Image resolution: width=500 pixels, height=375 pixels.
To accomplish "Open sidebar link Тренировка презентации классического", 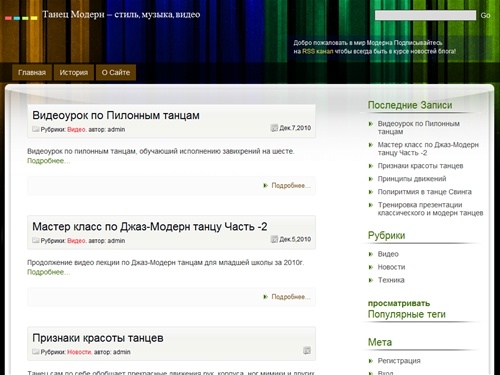I will (430, 209).
